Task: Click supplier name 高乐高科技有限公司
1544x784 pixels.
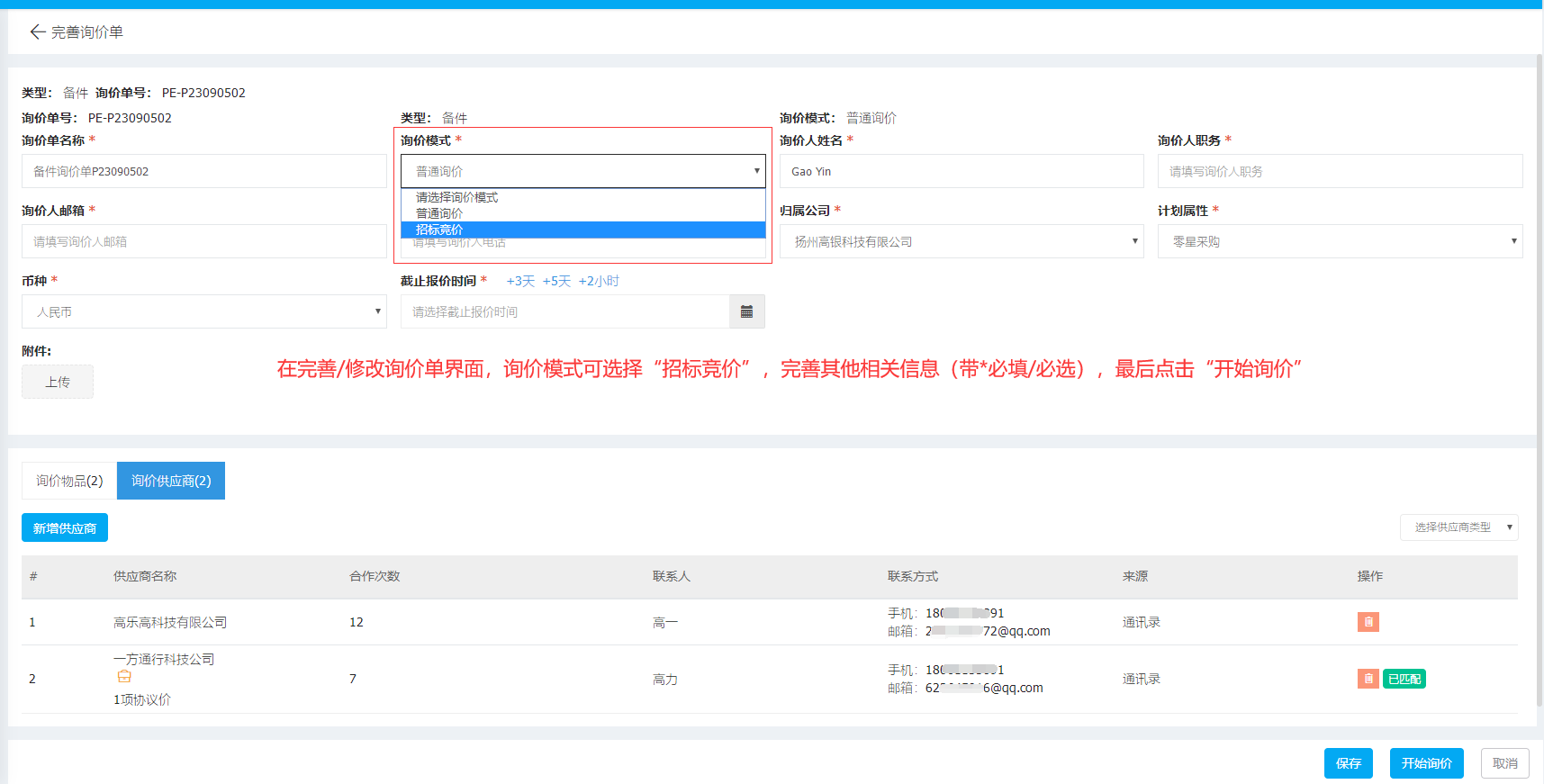Action: (x=170, y=622)
